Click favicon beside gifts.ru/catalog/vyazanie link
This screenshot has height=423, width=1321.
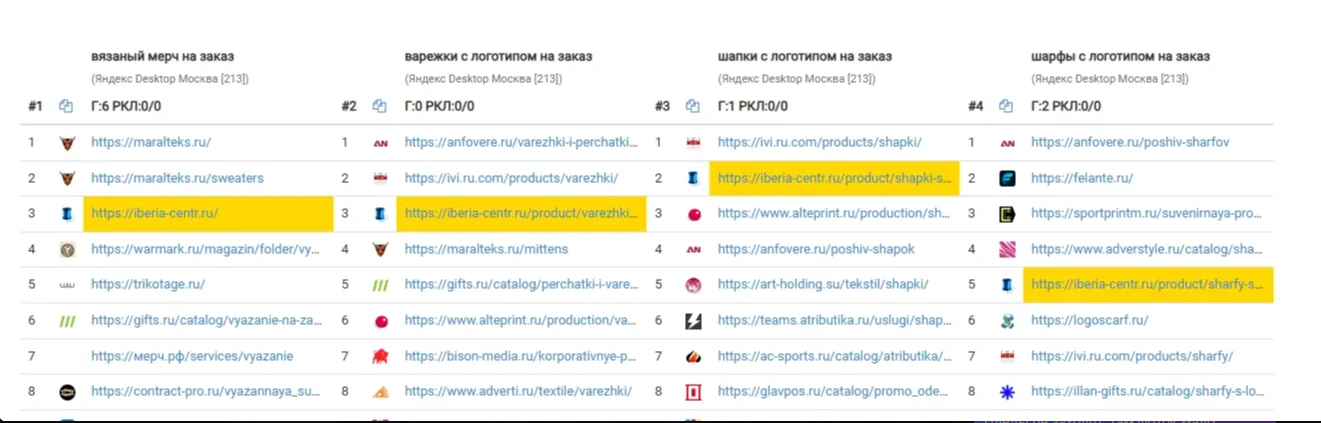pos(67,321)
